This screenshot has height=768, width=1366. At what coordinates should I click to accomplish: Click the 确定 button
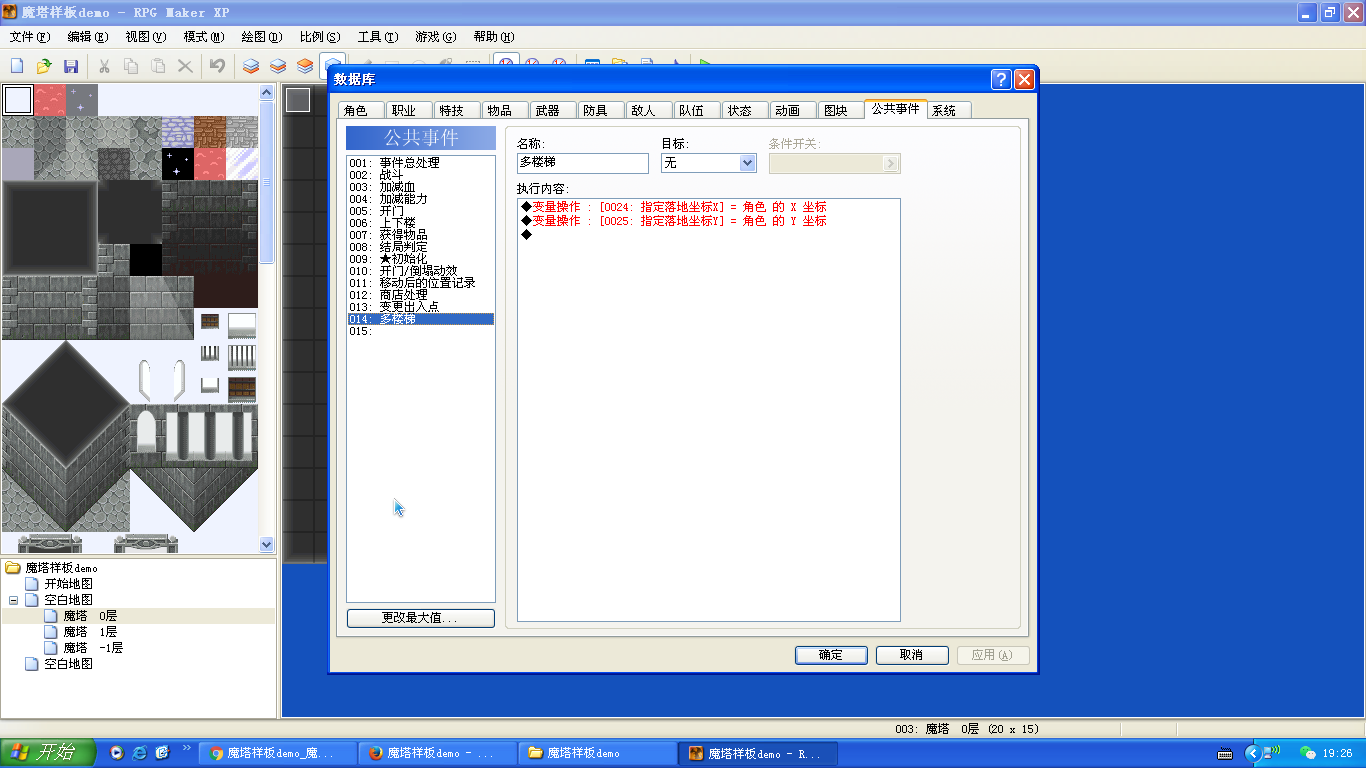point(830,655)
